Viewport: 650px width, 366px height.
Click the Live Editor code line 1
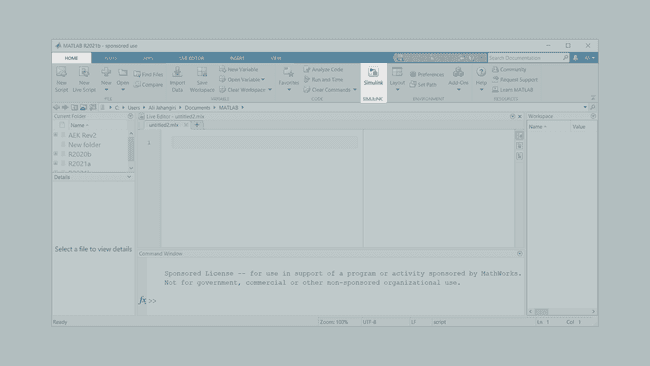click(264, 143)
